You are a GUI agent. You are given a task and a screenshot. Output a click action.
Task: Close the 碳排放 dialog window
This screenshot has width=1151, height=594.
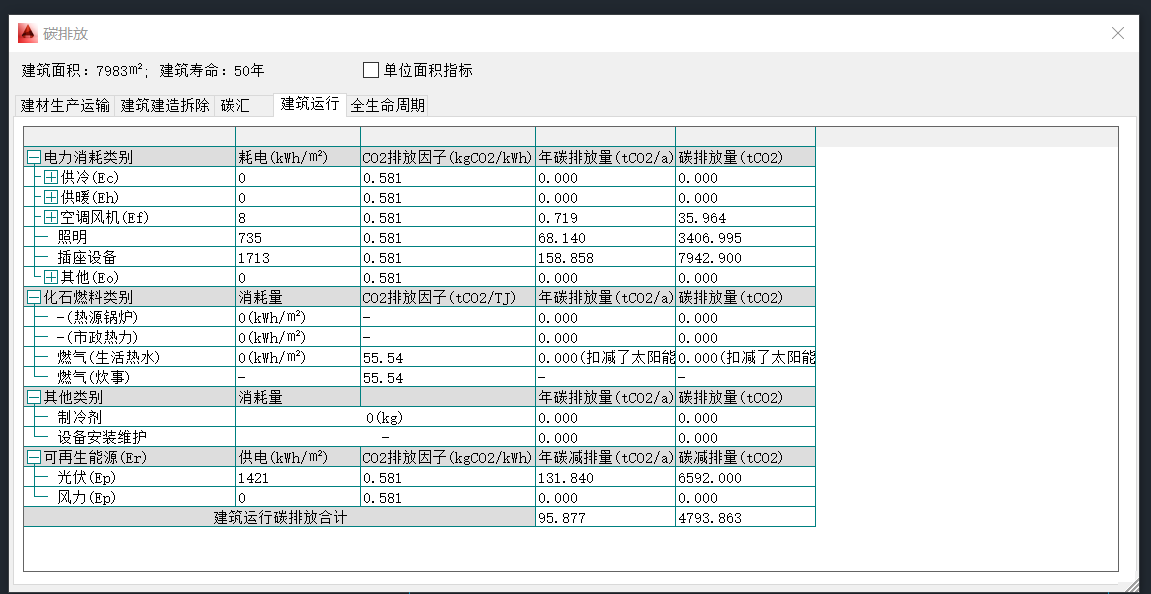(1118, 33)
